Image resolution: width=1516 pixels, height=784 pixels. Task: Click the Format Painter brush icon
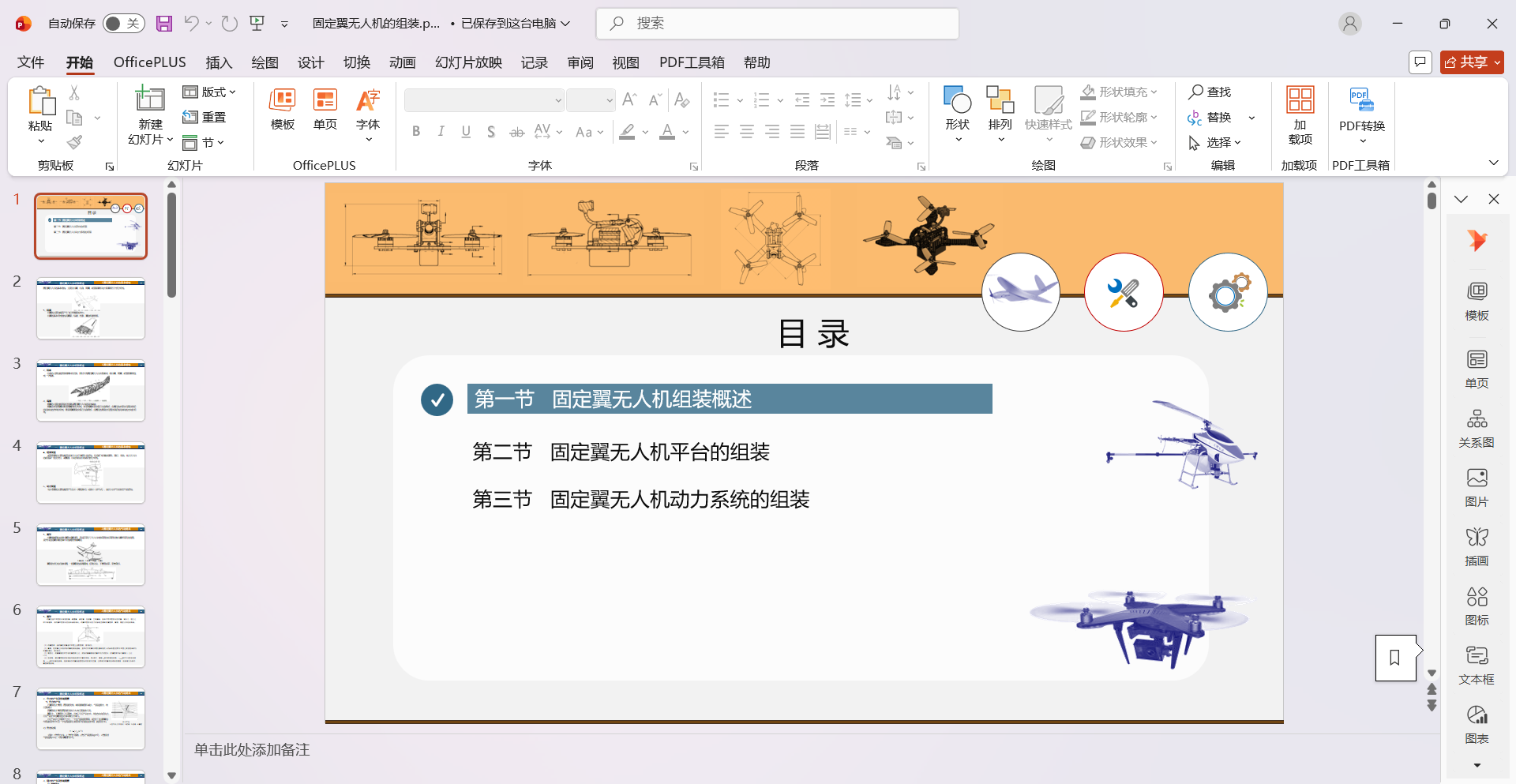(74, 142)
